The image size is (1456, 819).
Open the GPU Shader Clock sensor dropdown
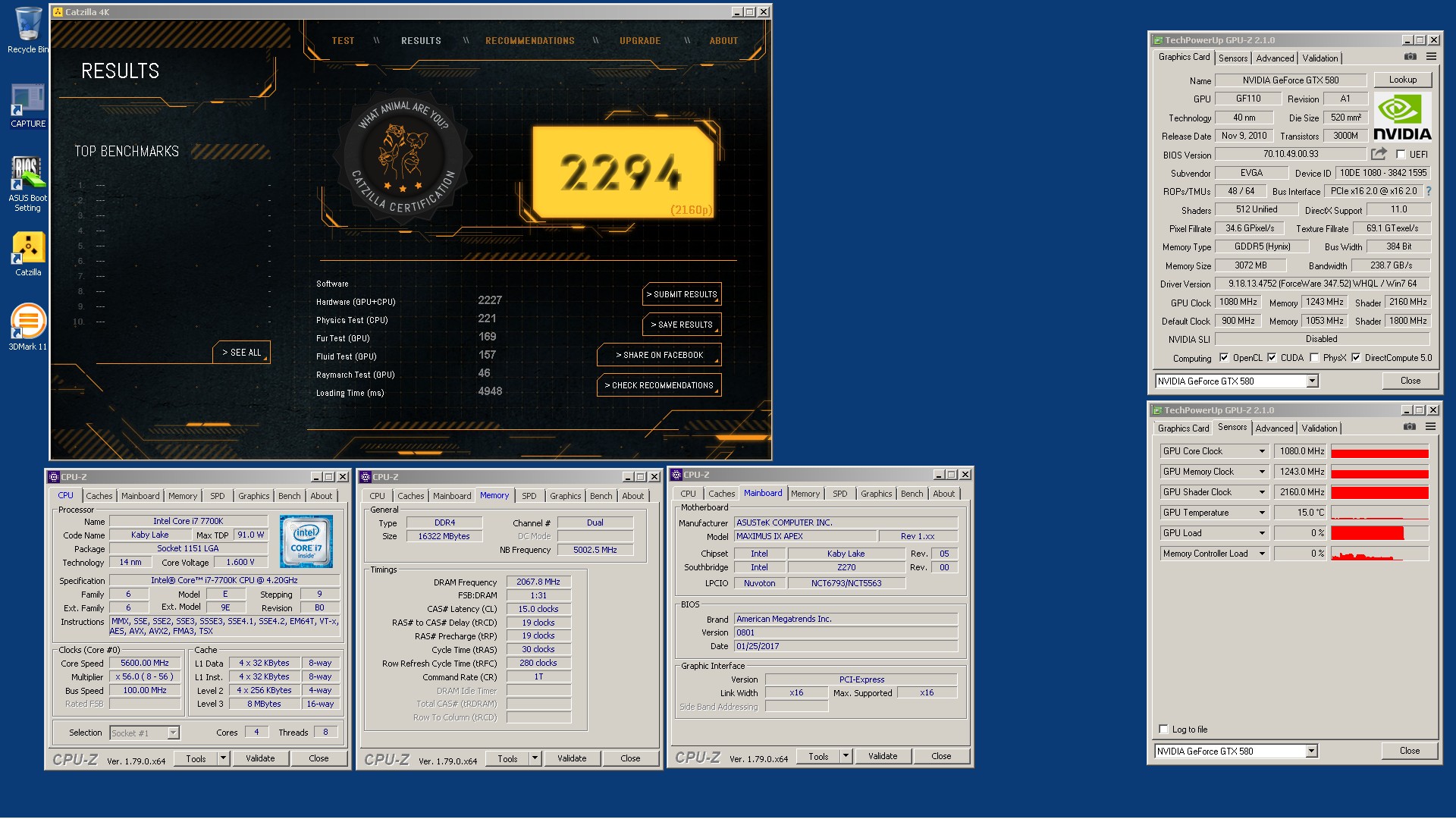pos(1262,492)
